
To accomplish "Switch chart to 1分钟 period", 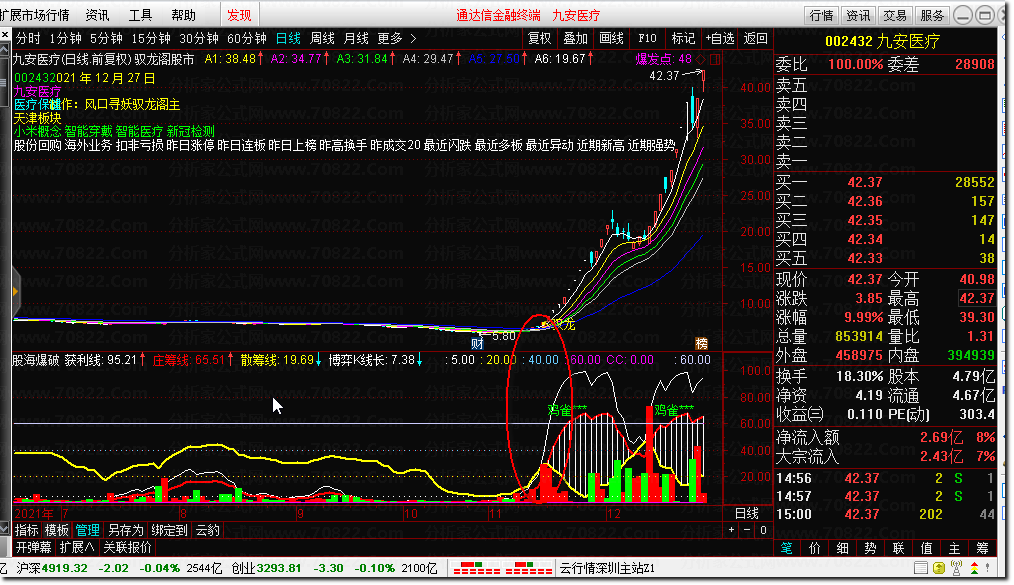I will 65,39.
